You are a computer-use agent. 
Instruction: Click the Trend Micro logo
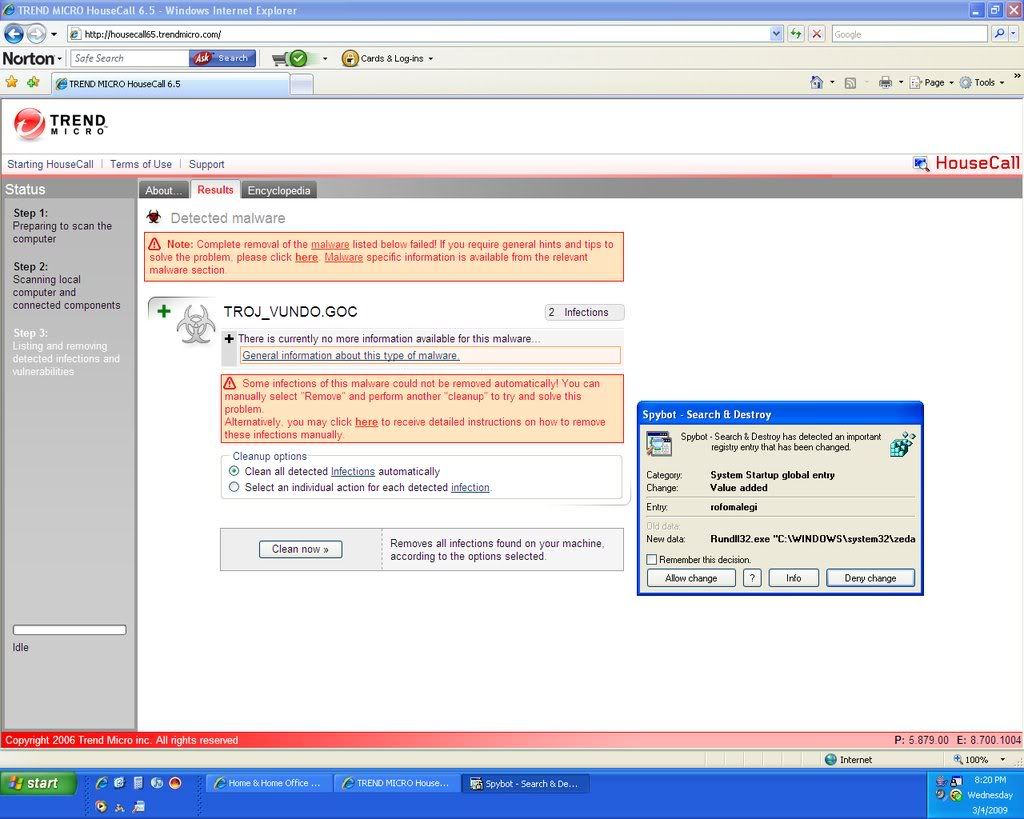point(60,124)
